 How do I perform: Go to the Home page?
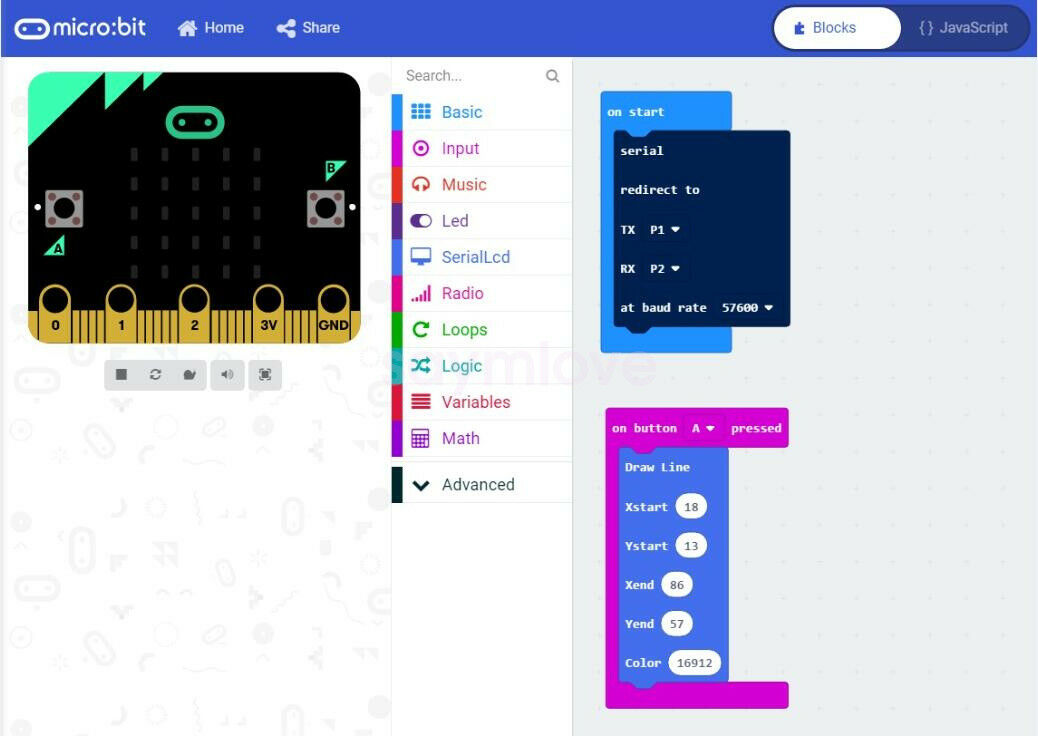(x=211, y=28)
